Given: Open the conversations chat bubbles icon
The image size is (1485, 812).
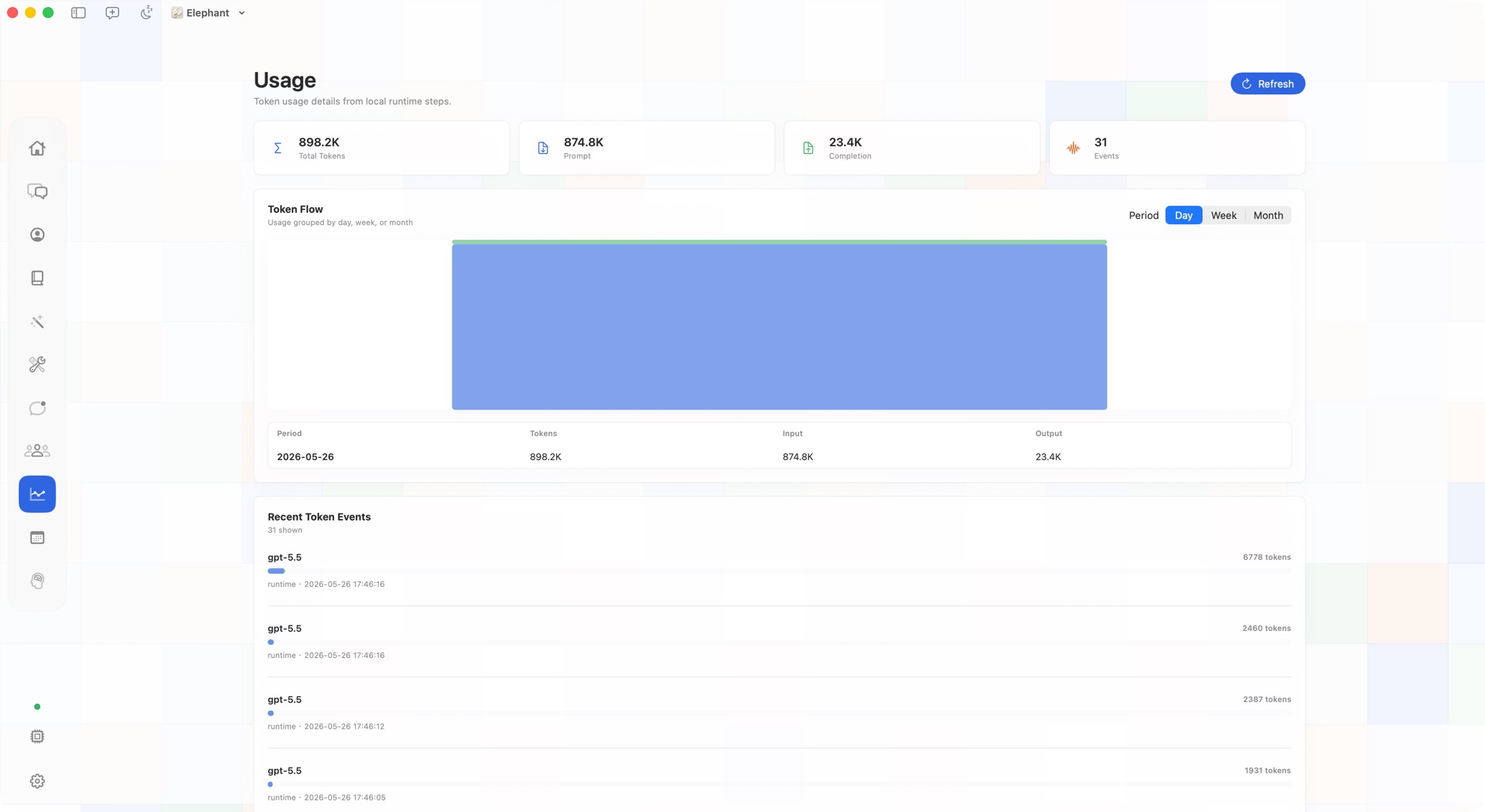Looking at the screenshot, I should pos(37,191).
